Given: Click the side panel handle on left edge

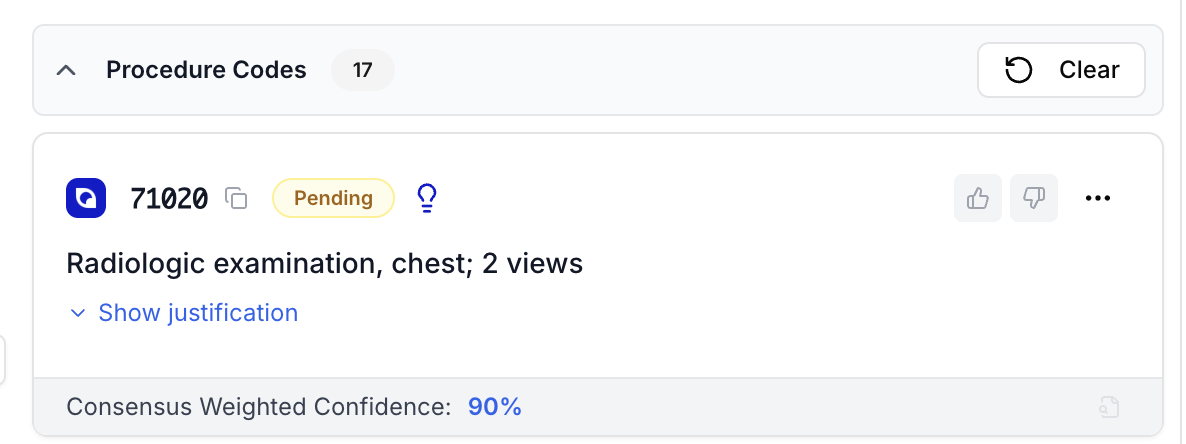Looking at the screenshot, I should 3,360.
